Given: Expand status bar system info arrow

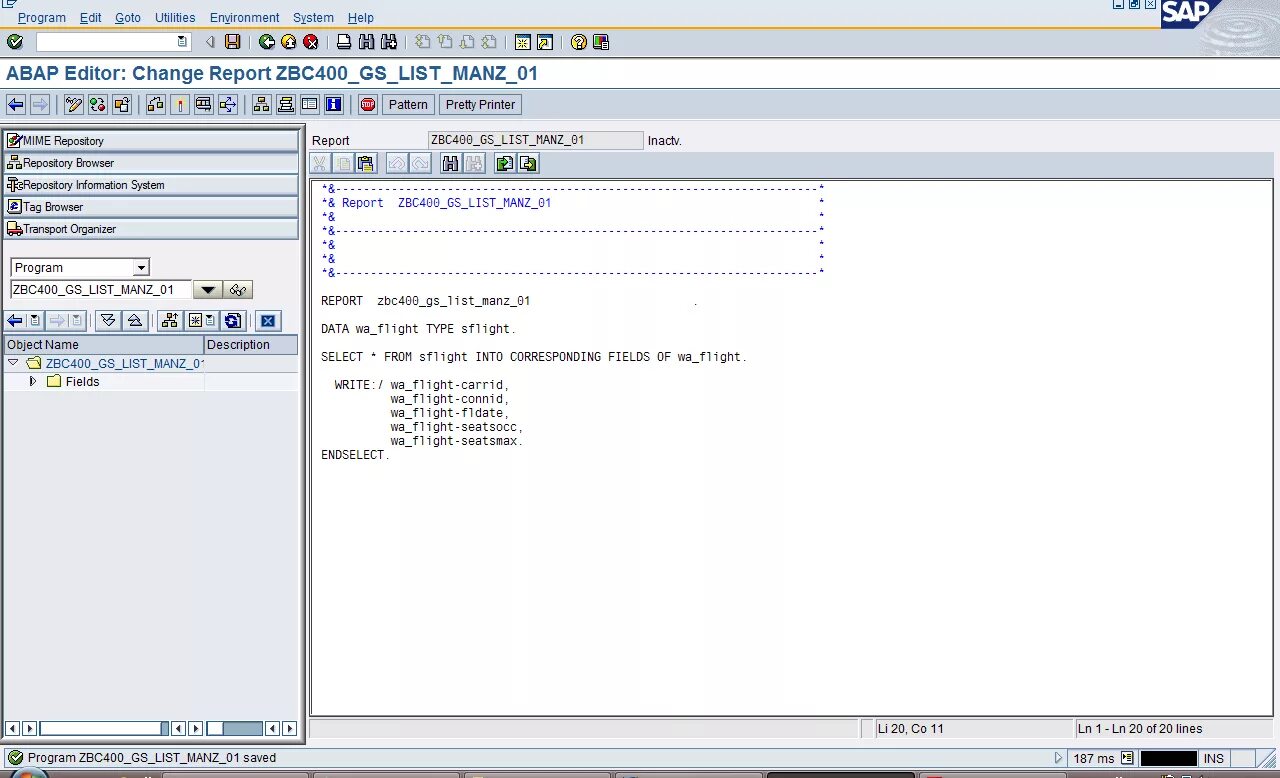Looking at the screenshot, I should click(x=1059, y=758).
